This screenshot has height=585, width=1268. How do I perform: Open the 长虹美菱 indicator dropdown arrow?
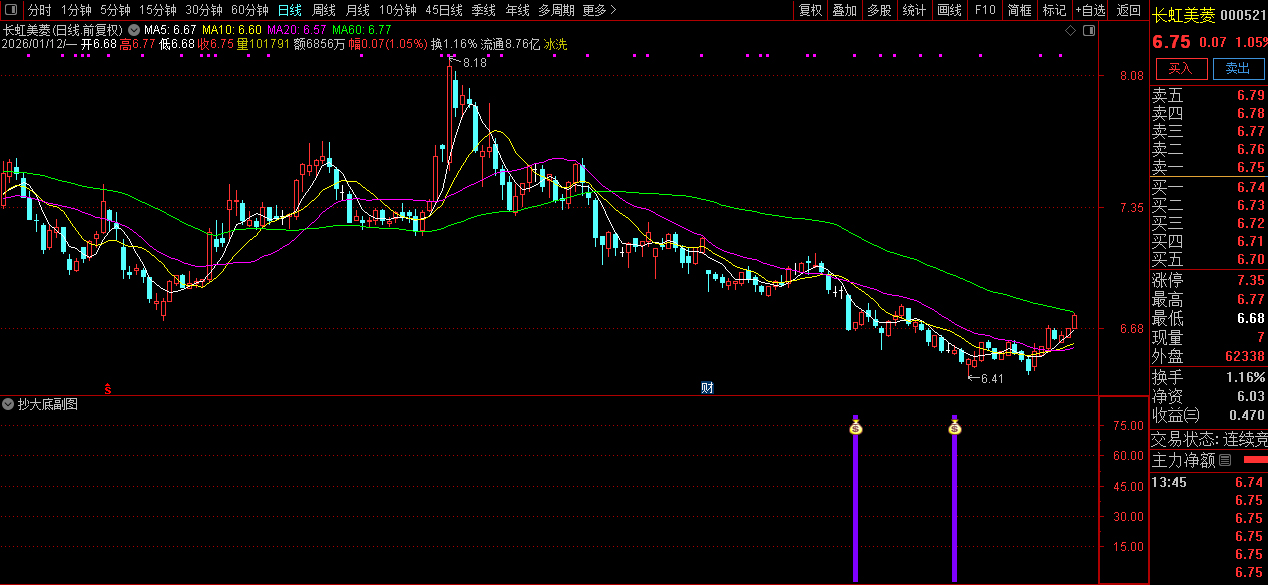click(134, 30)
